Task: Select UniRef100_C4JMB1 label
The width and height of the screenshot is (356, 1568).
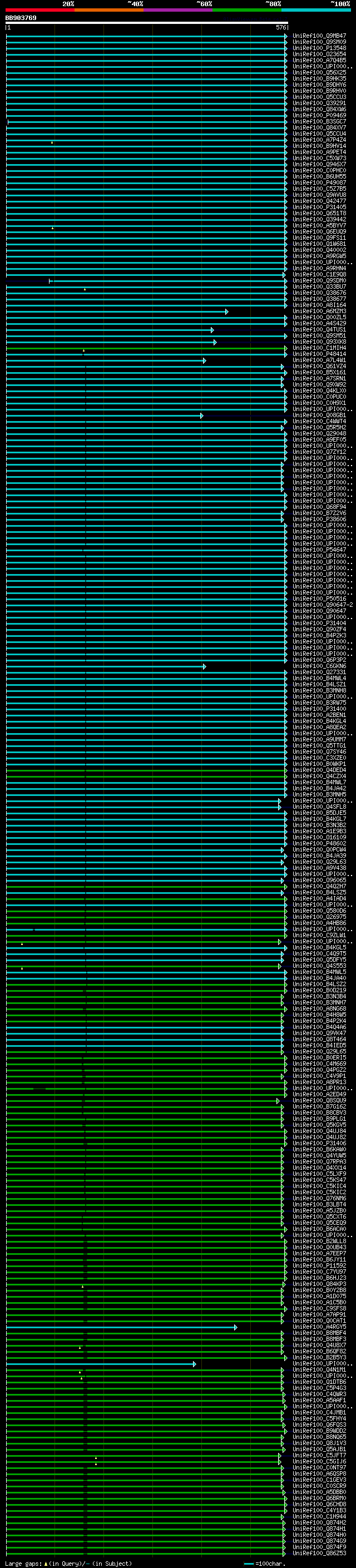Action: point(319,1412)
